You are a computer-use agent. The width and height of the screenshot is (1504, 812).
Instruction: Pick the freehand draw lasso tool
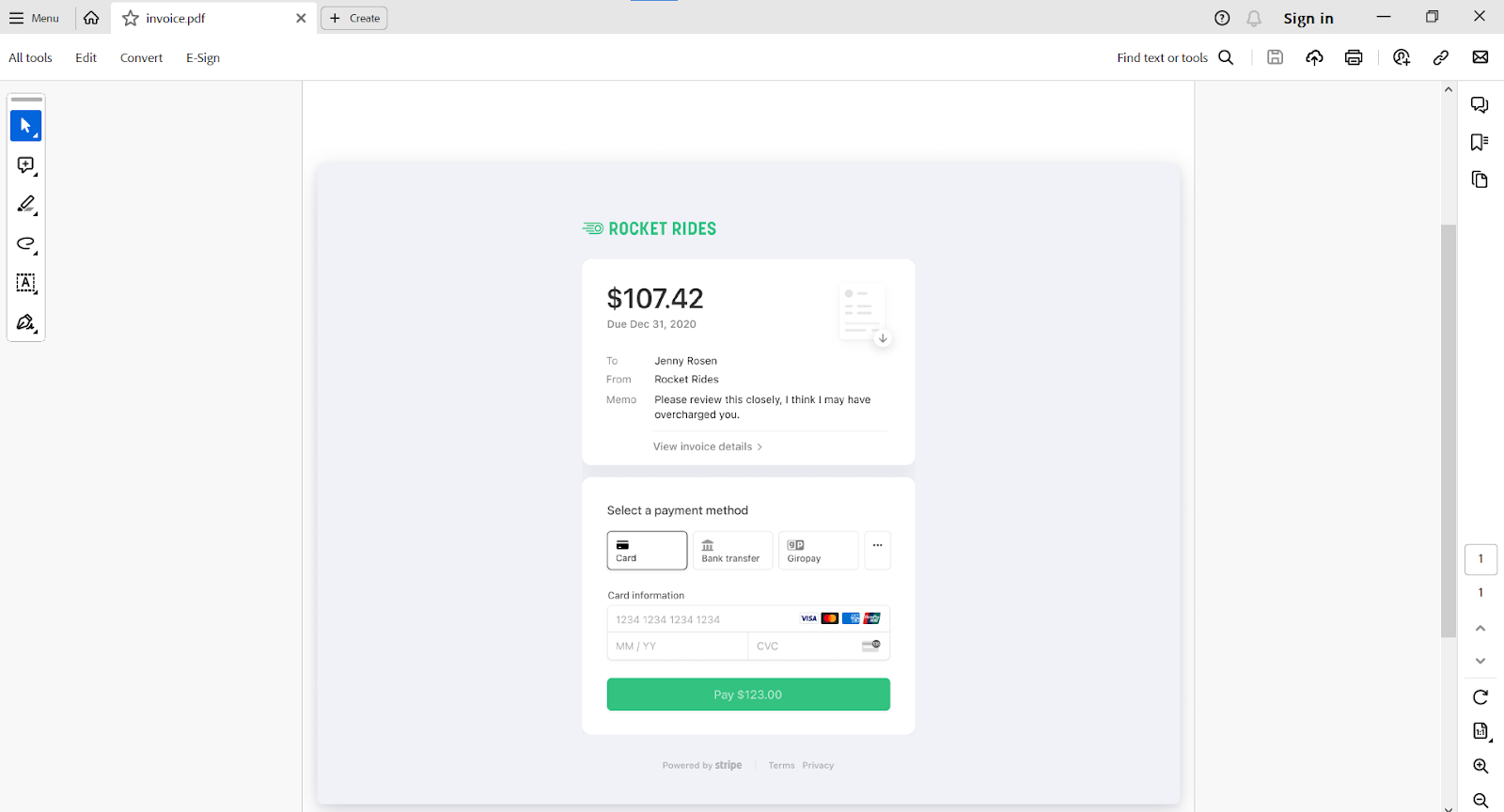[25, 244]
